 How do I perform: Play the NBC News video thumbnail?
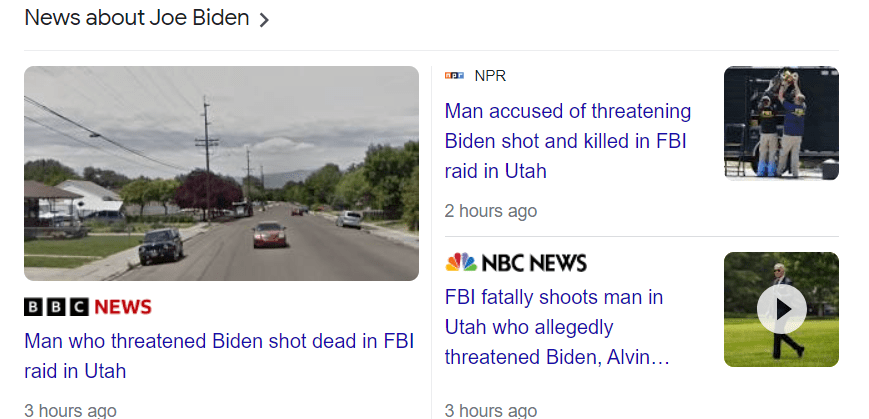coord(781,309)
